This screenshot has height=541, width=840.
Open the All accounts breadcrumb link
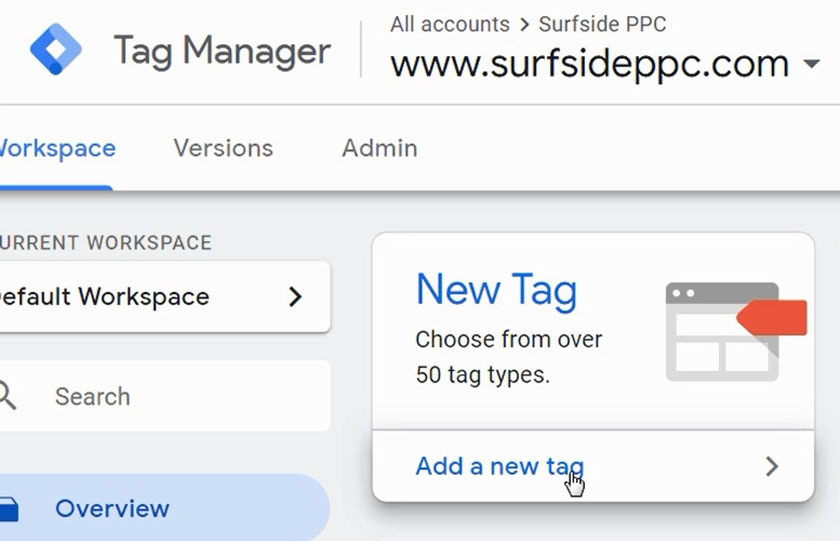coord(449,23)
